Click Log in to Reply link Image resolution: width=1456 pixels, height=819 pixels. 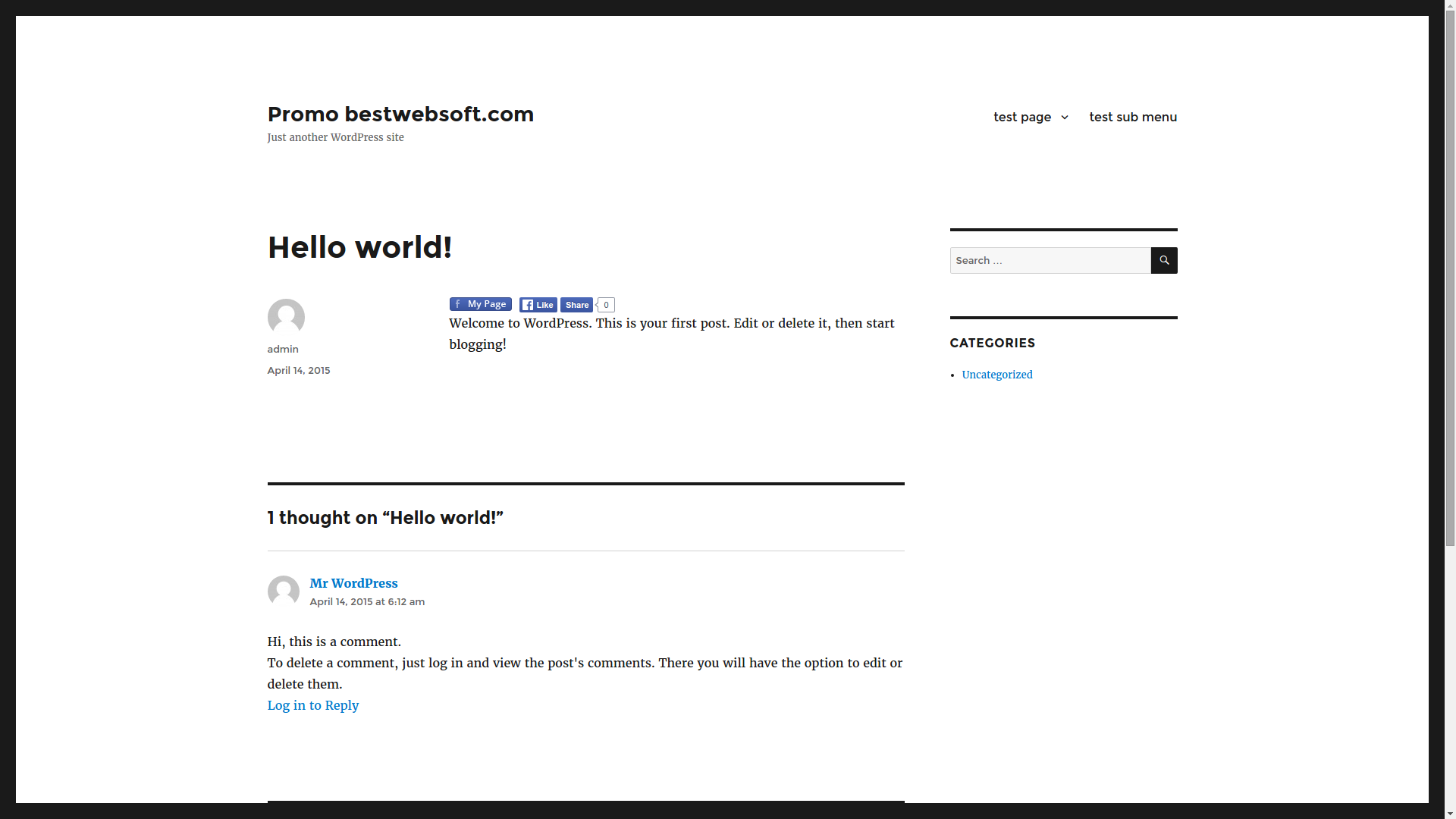(x=312, y=705)
